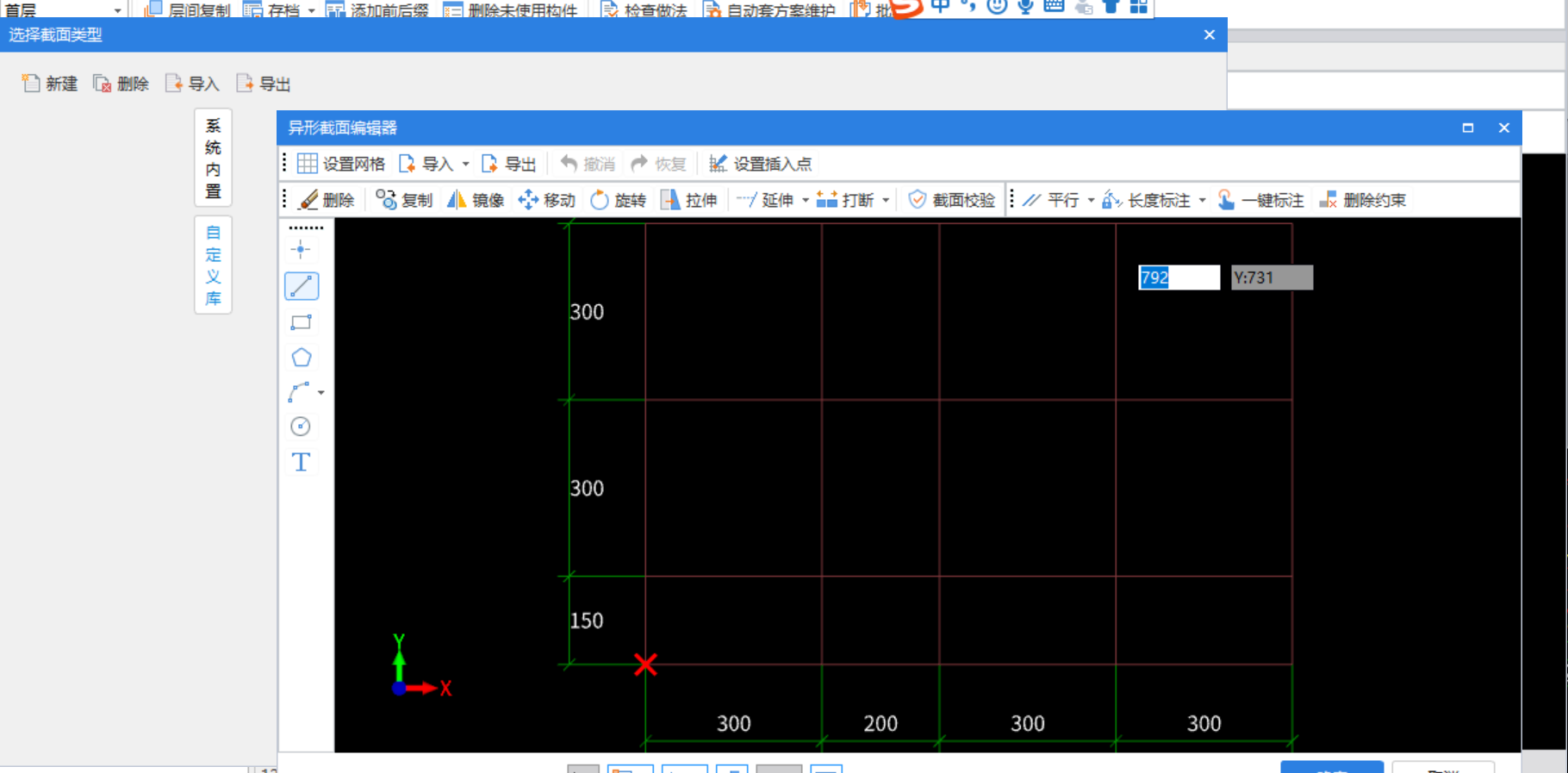This screenshot has height=773, width=1568.
Task: Select the line drawing tool
Action: [x=302, y=286]
